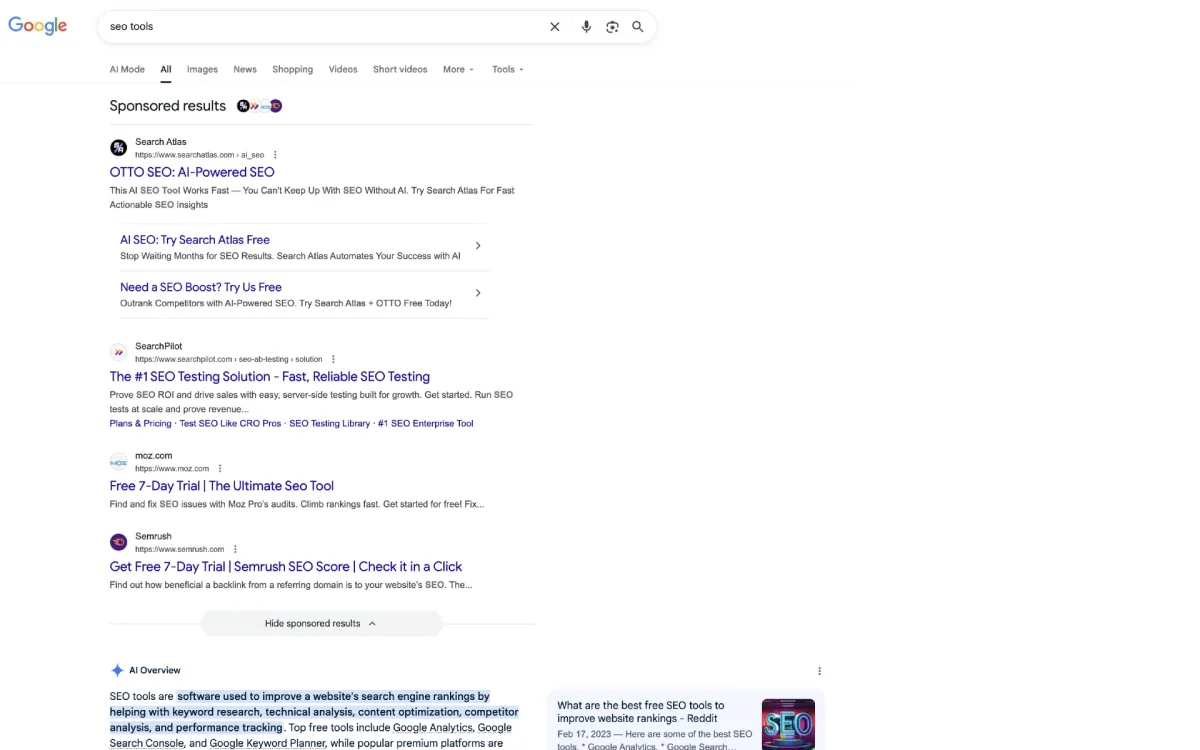Clear the search query with the X icon
This screenshot has width=1200, height=750.
[555, 27]
